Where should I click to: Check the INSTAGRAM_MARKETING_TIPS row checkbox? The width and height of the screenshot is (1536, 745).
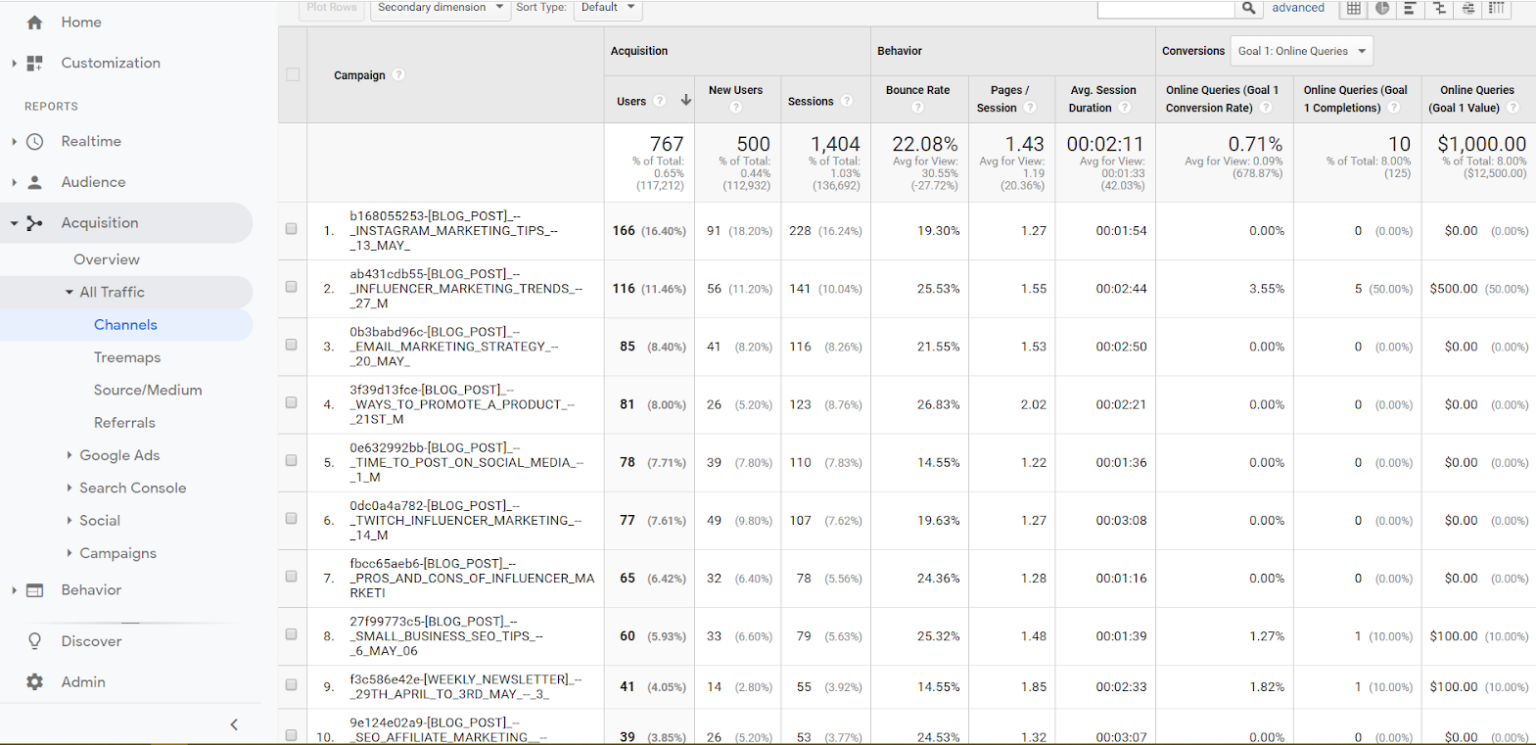tap(291, 228)
